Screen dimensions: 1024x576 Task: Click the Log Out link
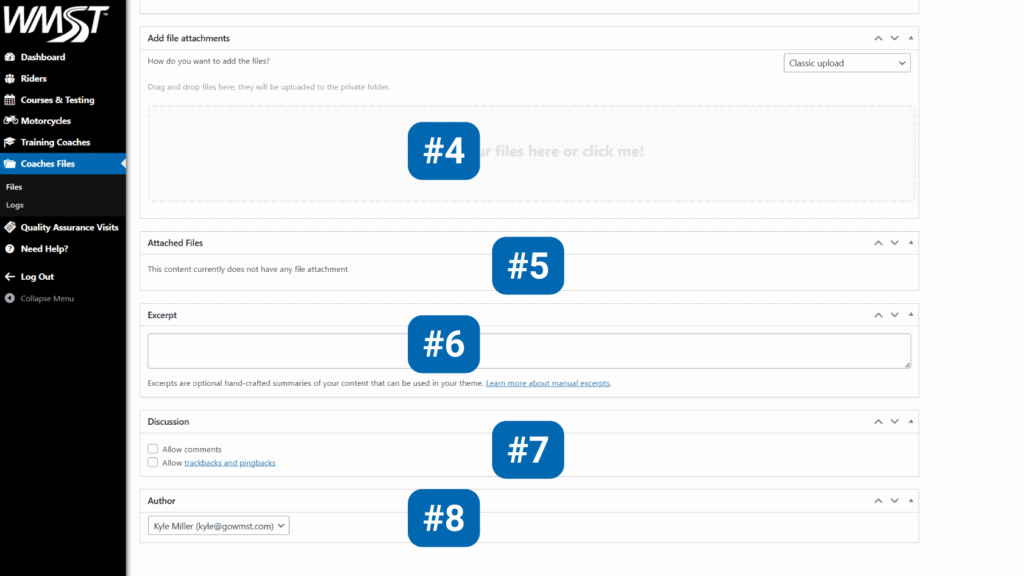(37, 276)
